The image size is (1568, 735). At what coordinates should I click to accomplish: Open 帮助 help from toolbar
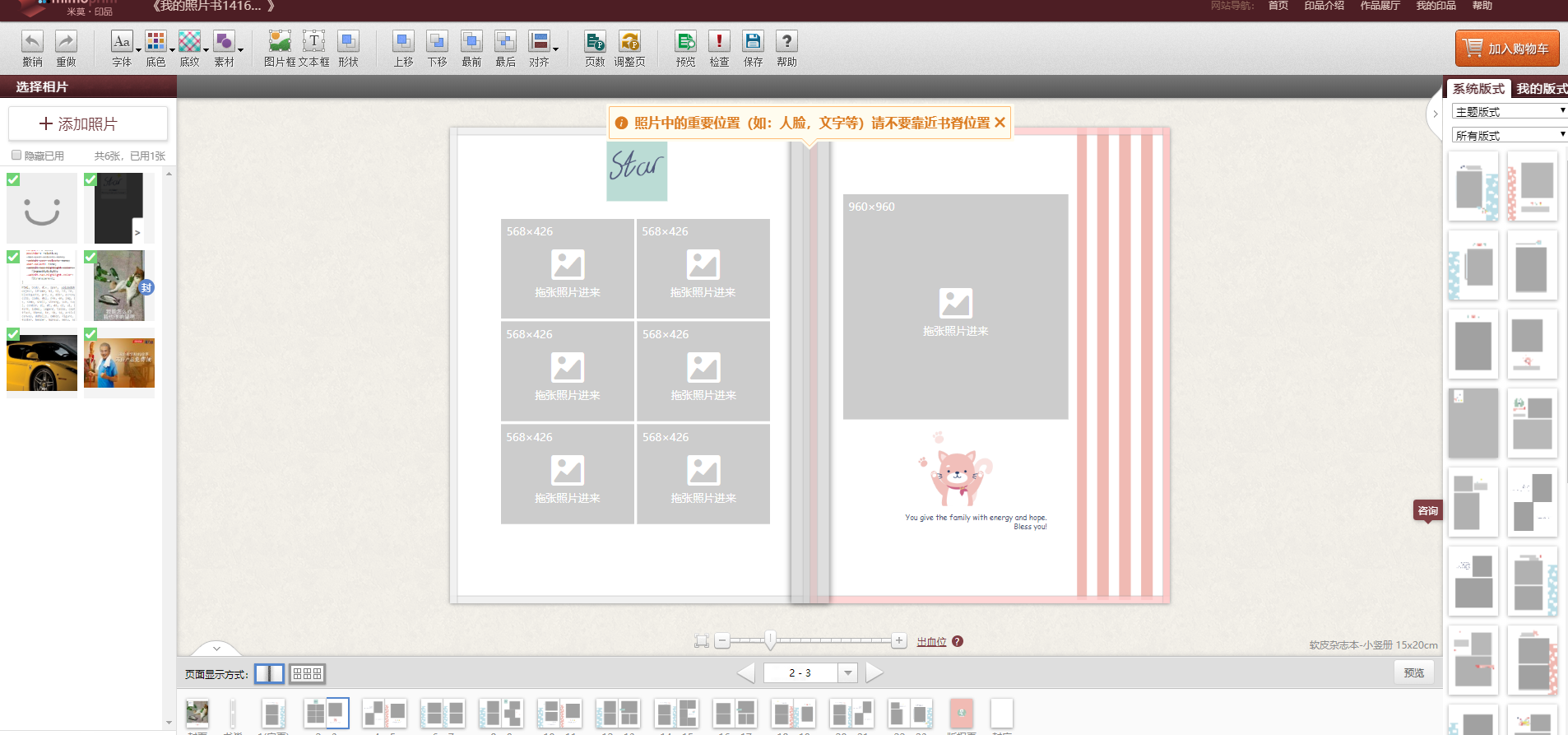point(786,49)
